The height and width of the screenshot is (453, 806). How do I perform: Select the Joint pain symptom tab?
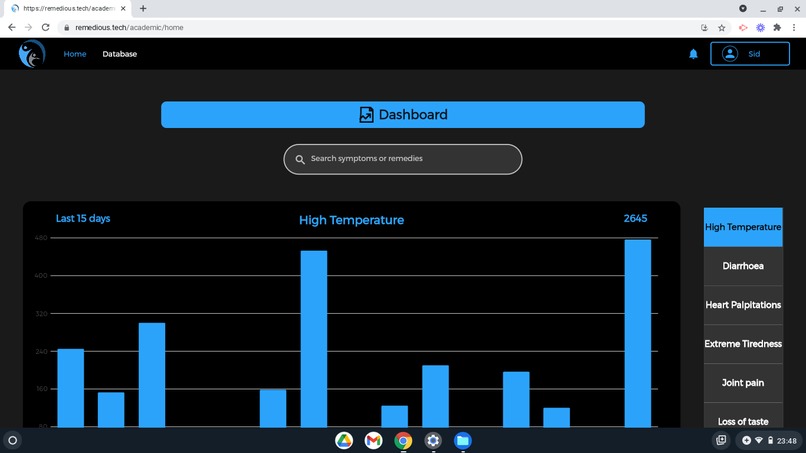click(x=743, y=383)
